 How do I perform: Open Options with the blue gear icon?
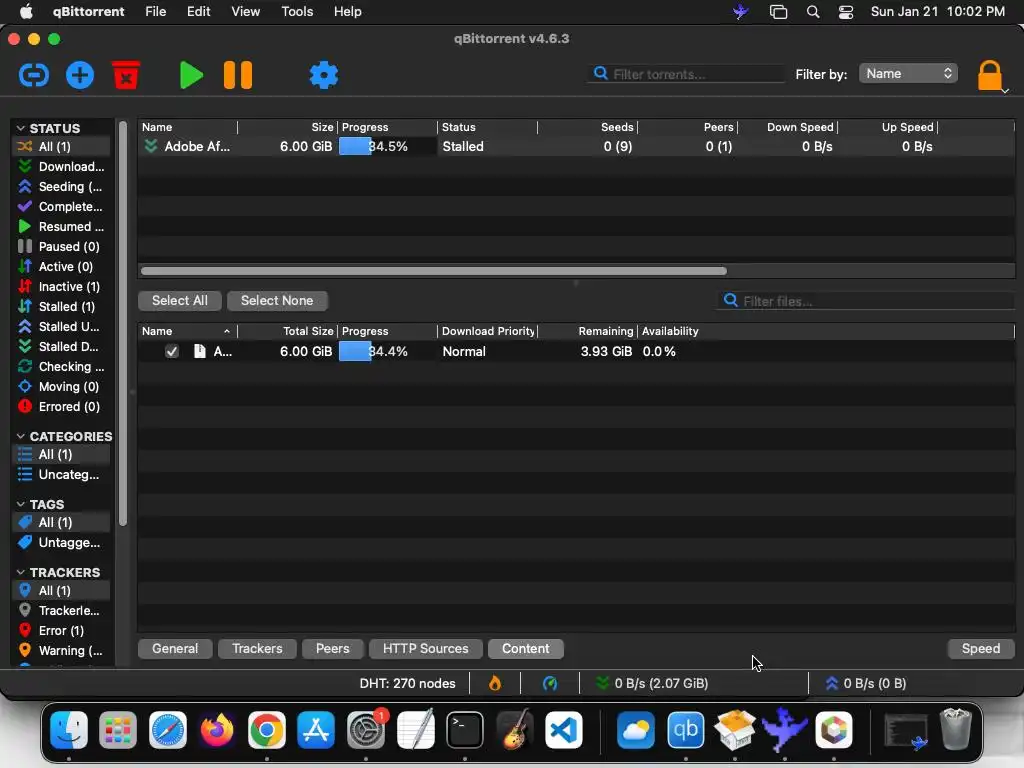click(324, 75)
